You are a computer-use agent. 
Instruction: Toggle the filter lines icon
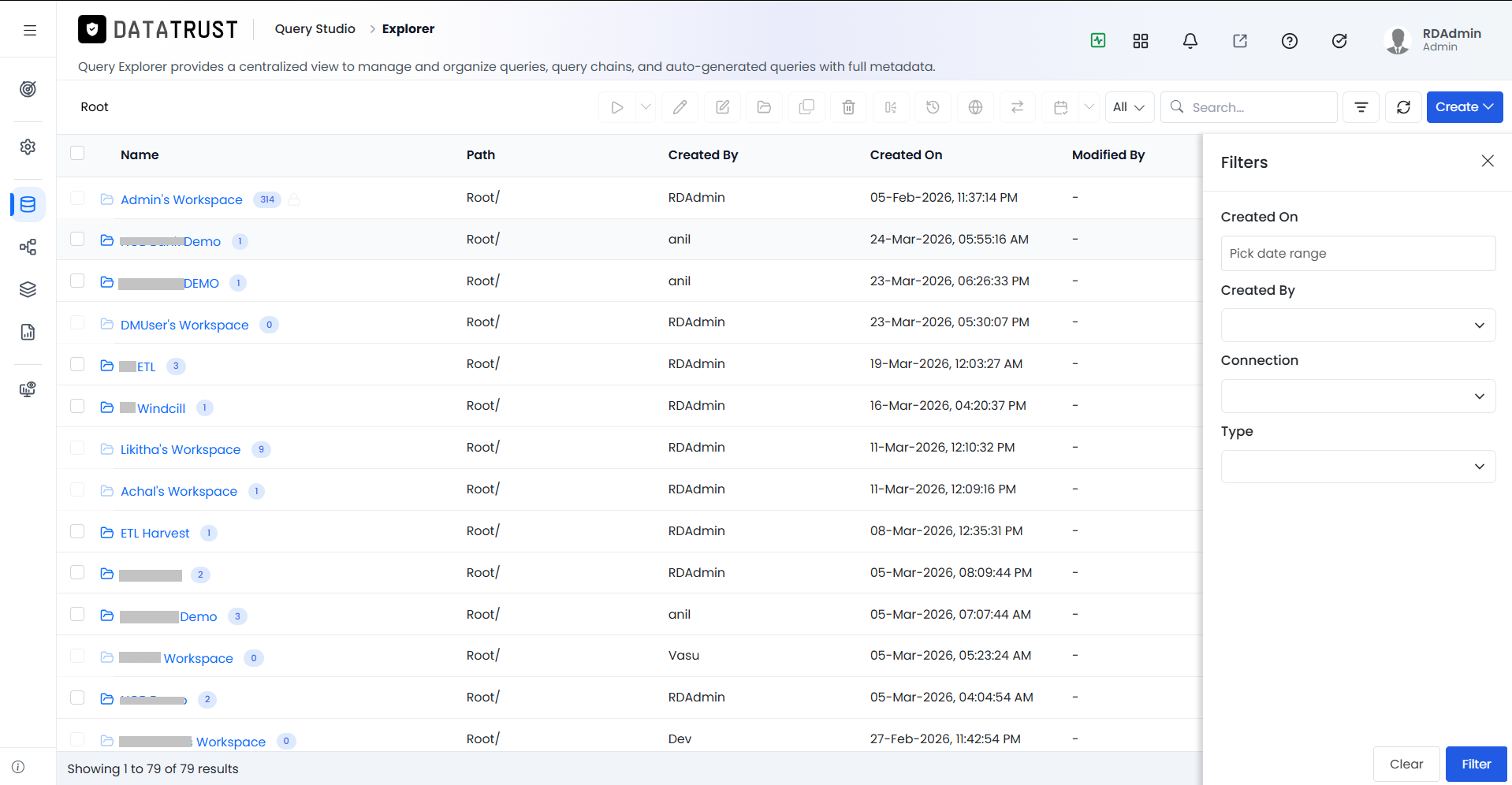[x=1361, y=107]
